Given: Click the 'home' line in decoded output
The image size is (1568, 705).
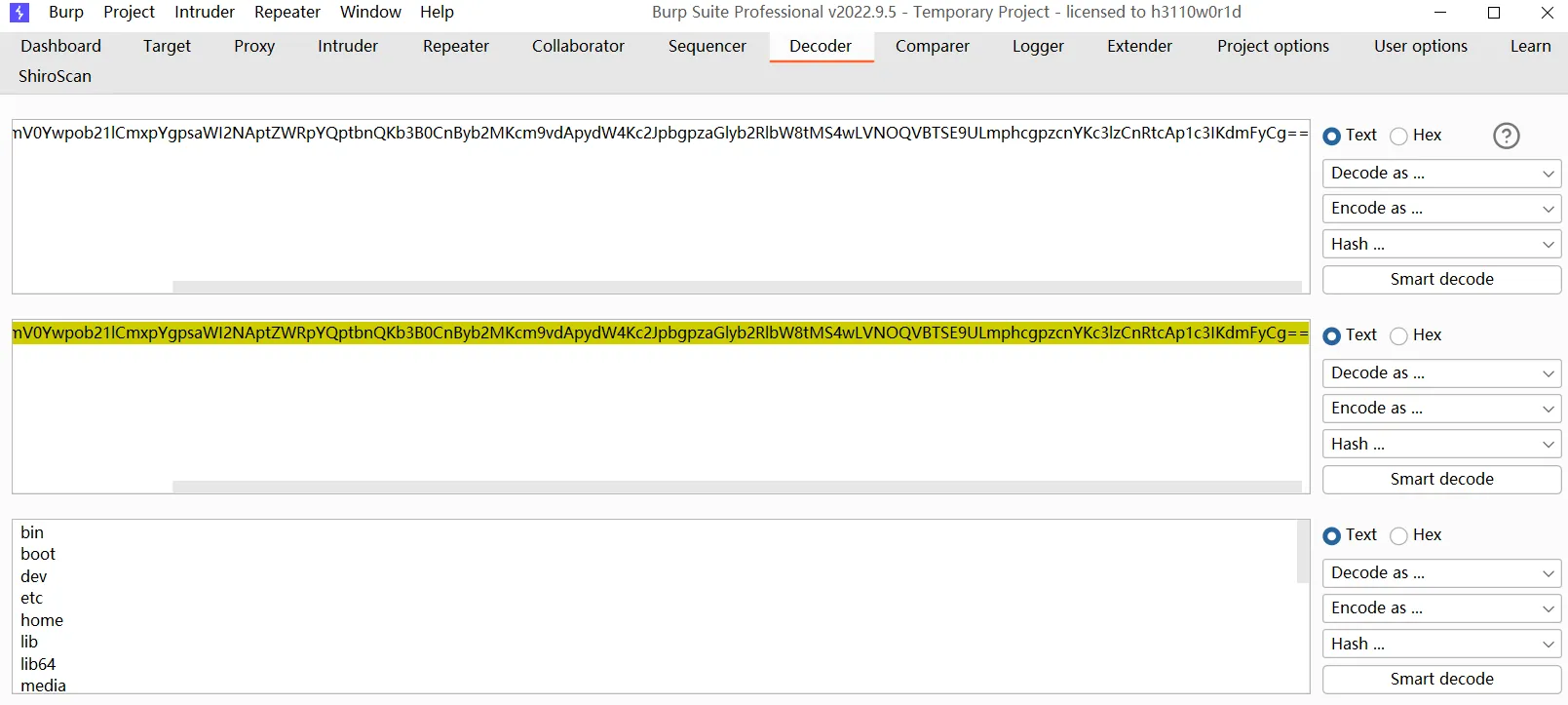Looking at the screenshot, I should click(42, 620).
